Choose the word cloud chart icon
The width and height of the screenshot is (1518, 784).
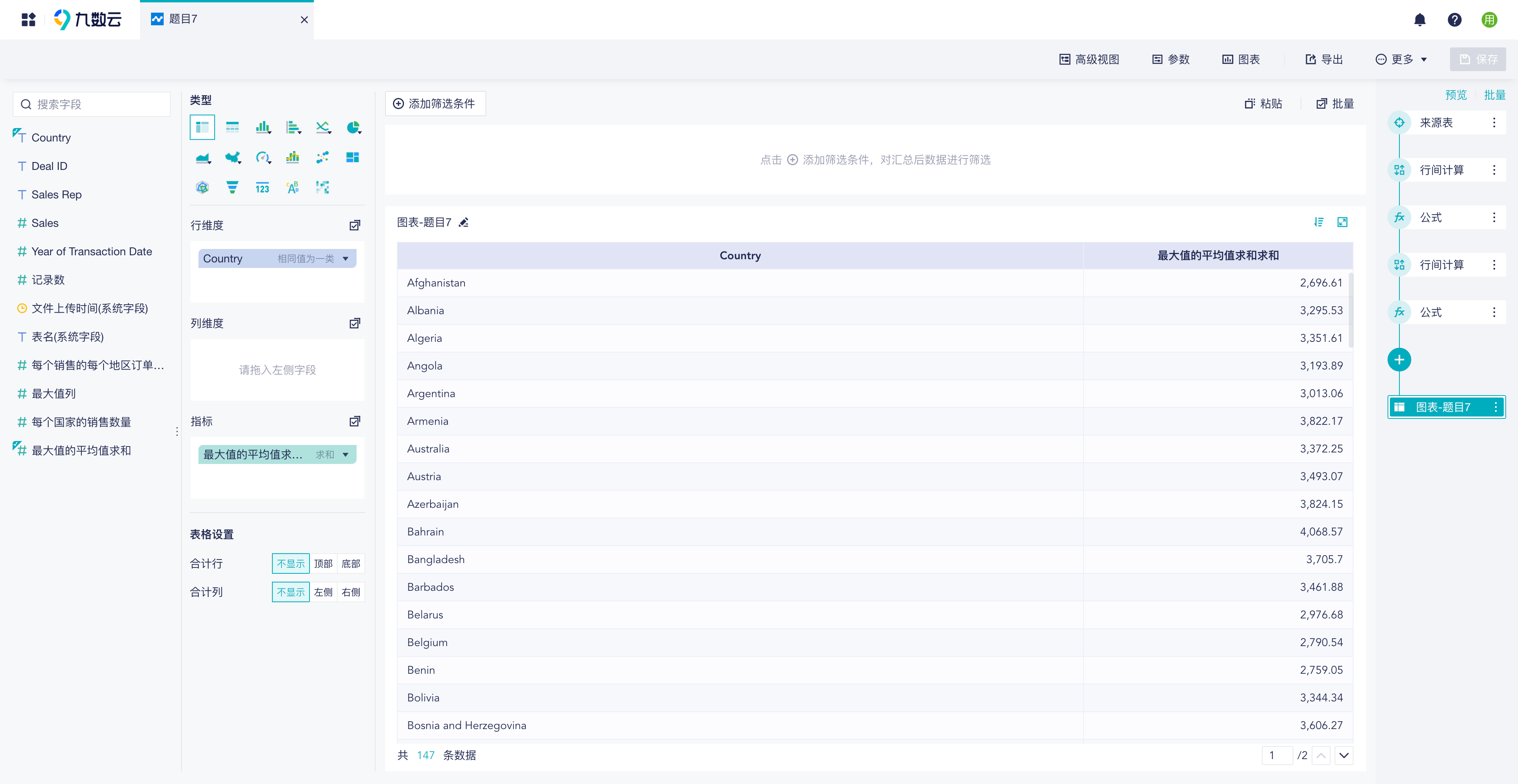click(x=293, y=187)
